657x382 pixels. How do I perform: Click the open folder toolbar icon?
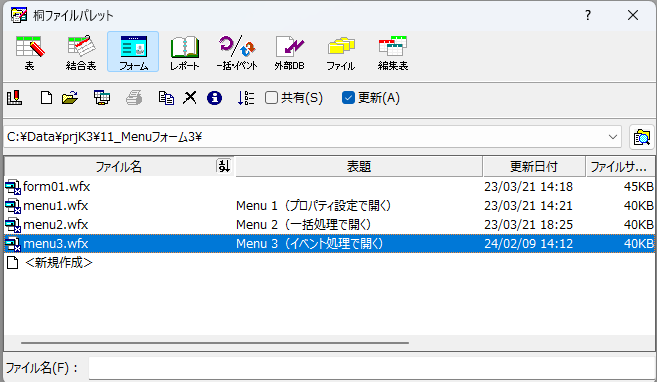(70, 98)
